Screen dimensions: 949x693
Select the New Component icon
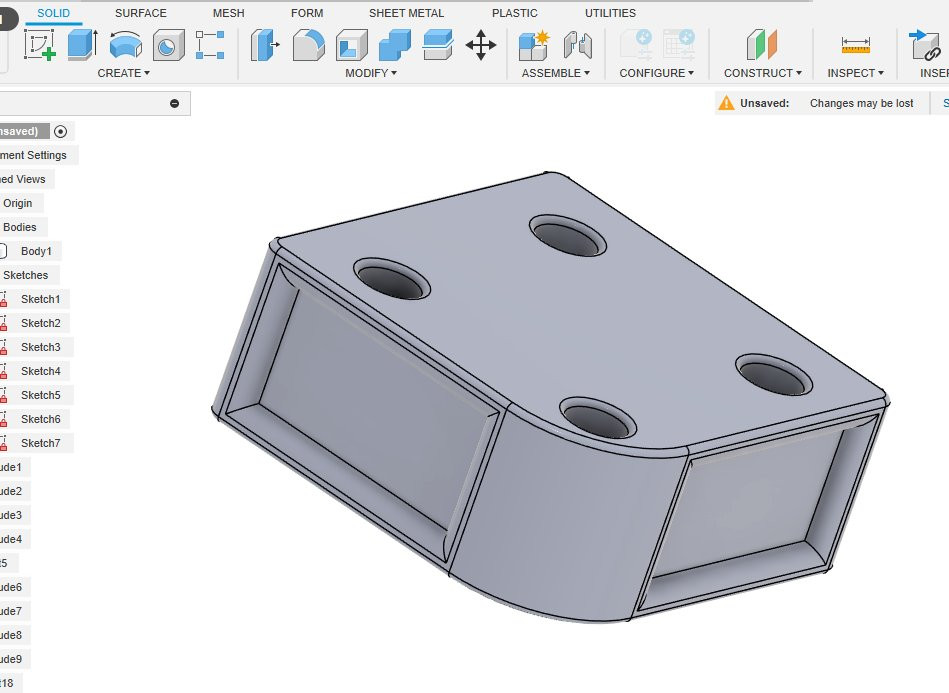pos(534,45)
